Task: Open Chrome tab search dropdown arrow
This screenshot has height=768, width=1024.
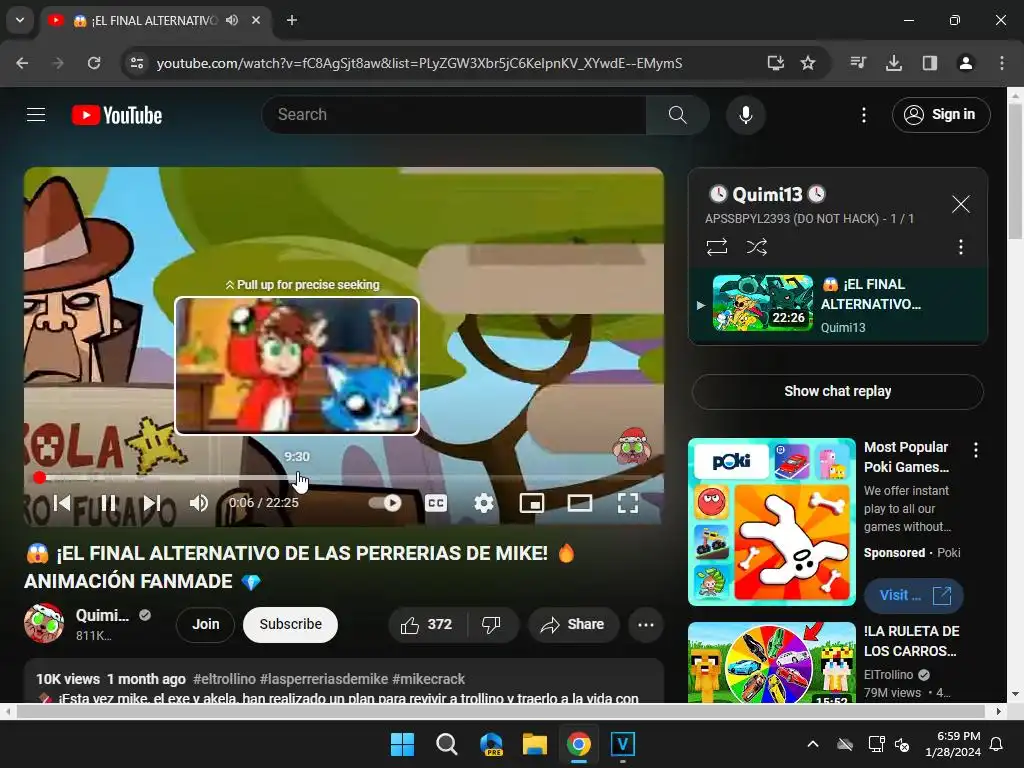Action: (20, 20)
